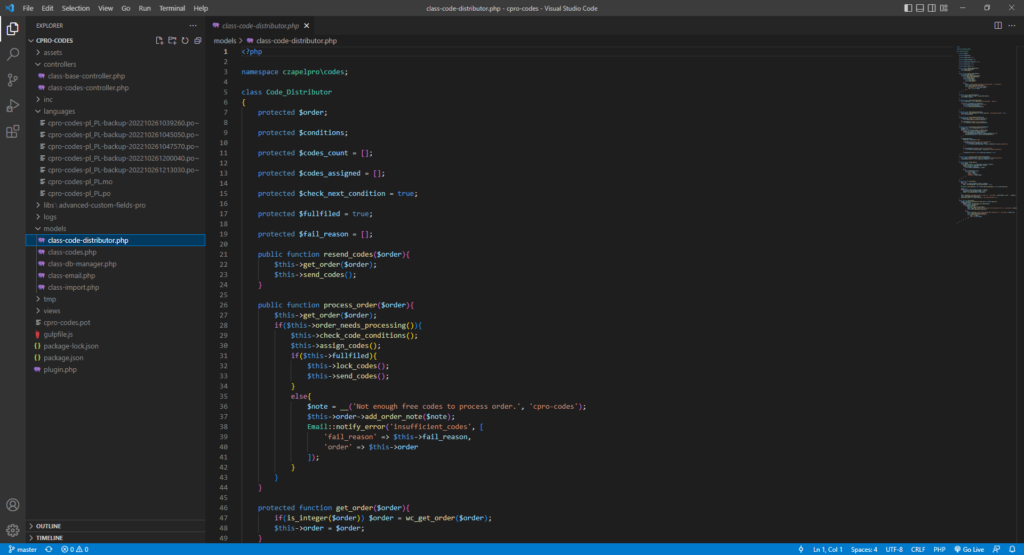The height and width of the screenshot is (555, 1024).
Task: Change language mode via PHP indicator
Action: click(939, 549)
